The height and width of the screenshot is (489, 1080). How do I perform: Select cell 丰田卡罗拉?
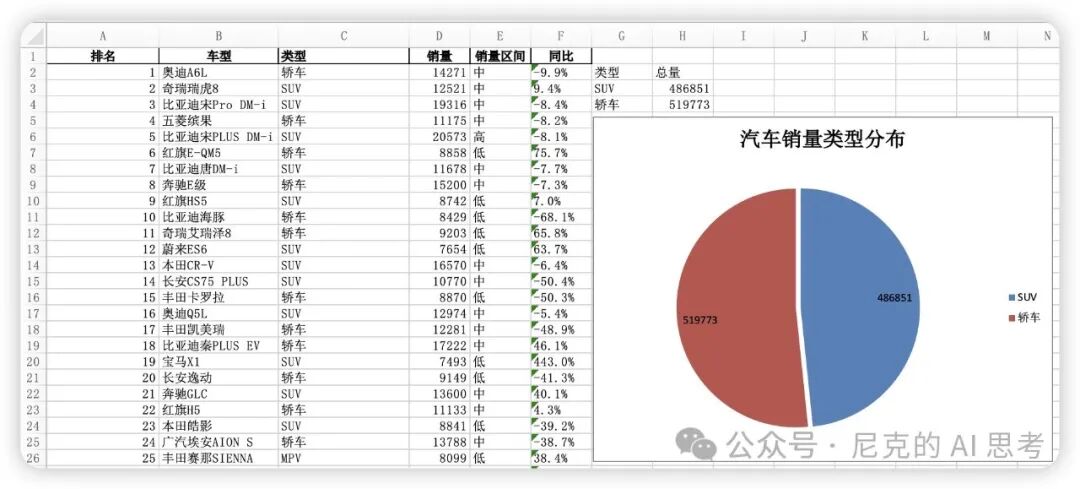click(218, 298)
